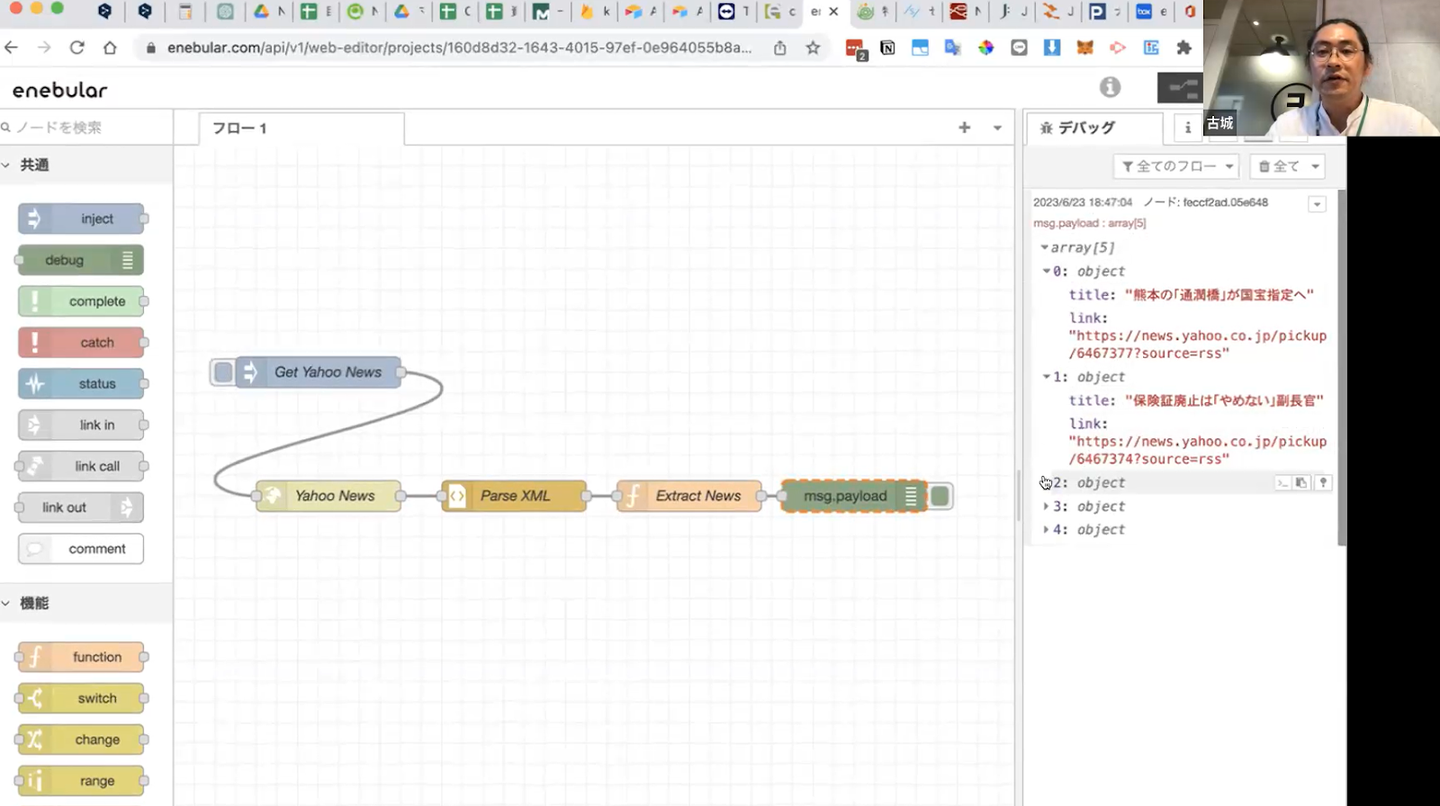Add a new flow with plus icon
Image resolution: width=1440 pixels, height=806 pixels.
pyautogui.click(x=964, y=128)
